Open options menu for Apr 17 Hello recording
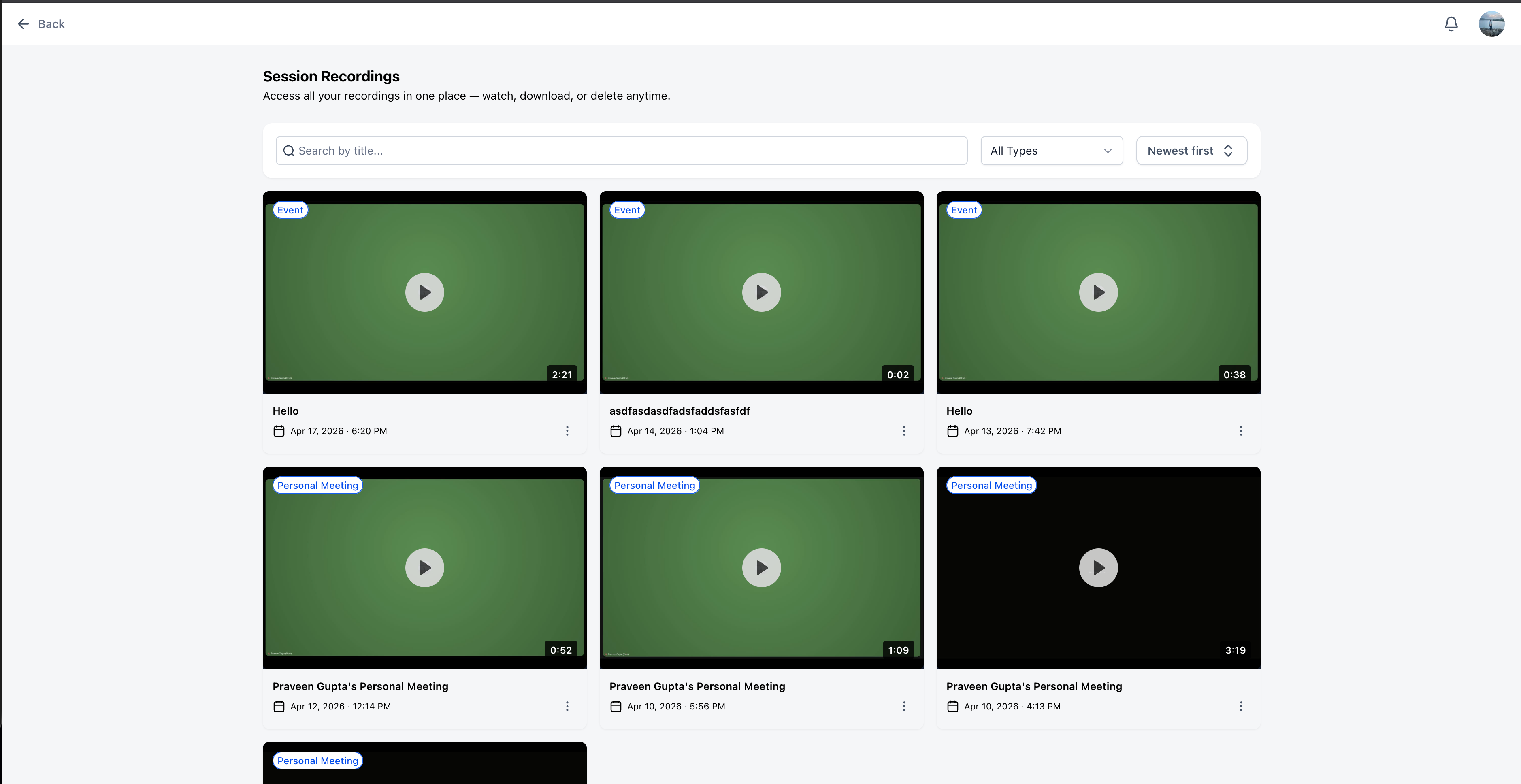 pyautogui.click(x=567, y=431)
